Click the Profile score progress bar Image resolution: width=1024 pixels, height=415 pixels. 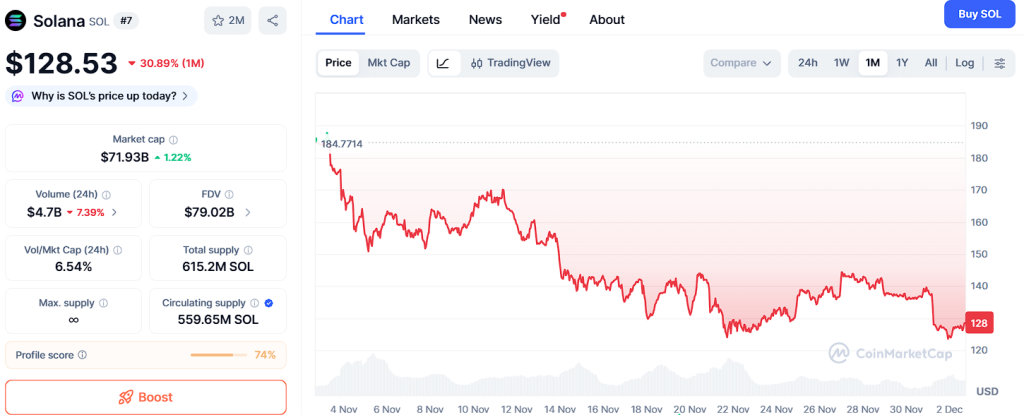[x=218, y=355]
